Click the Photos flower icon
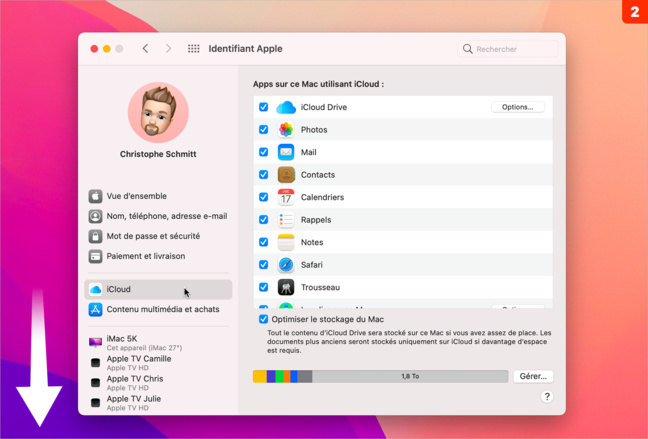This screenshot has width=648, height=439. pos(286,130)
